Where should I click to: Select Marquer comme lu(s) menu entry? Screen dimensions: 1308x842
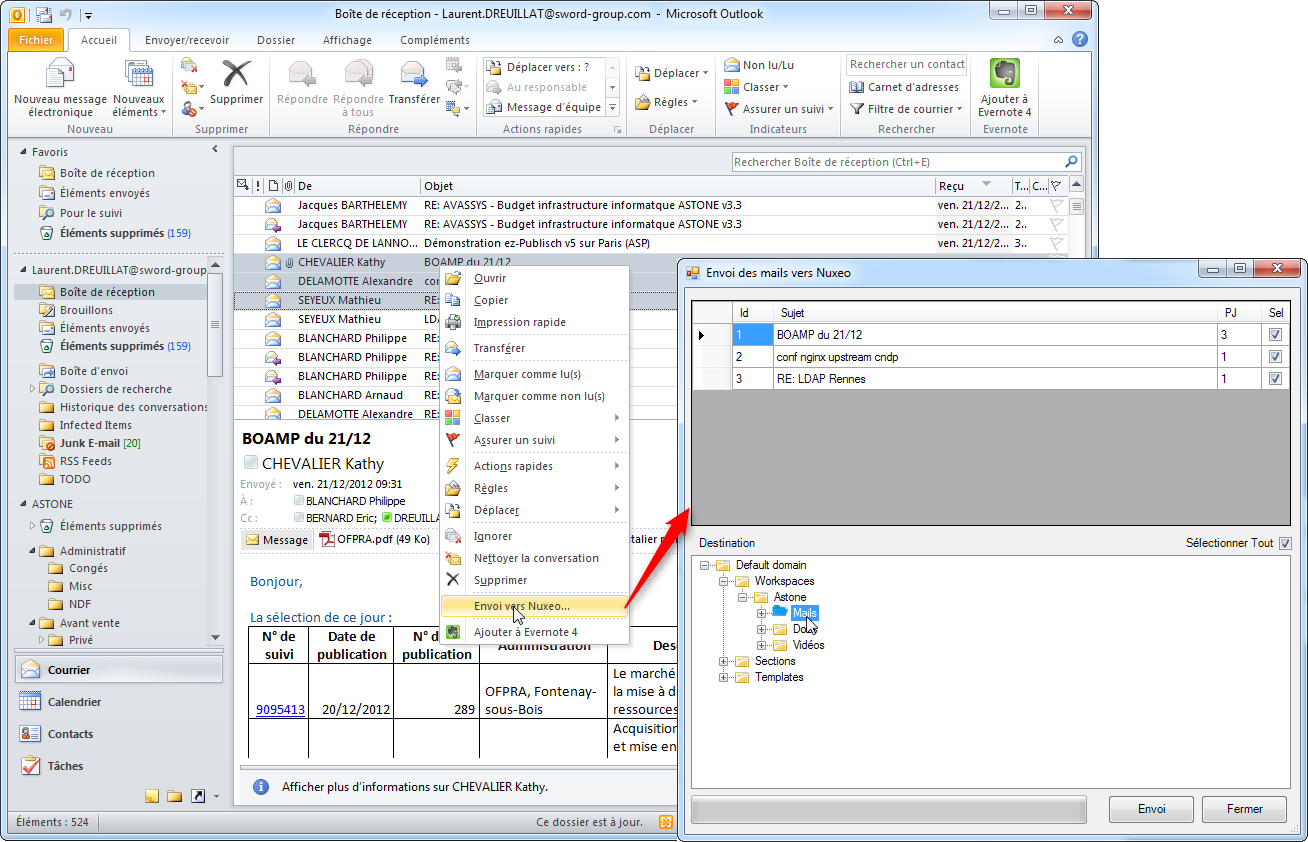[534, 374]
